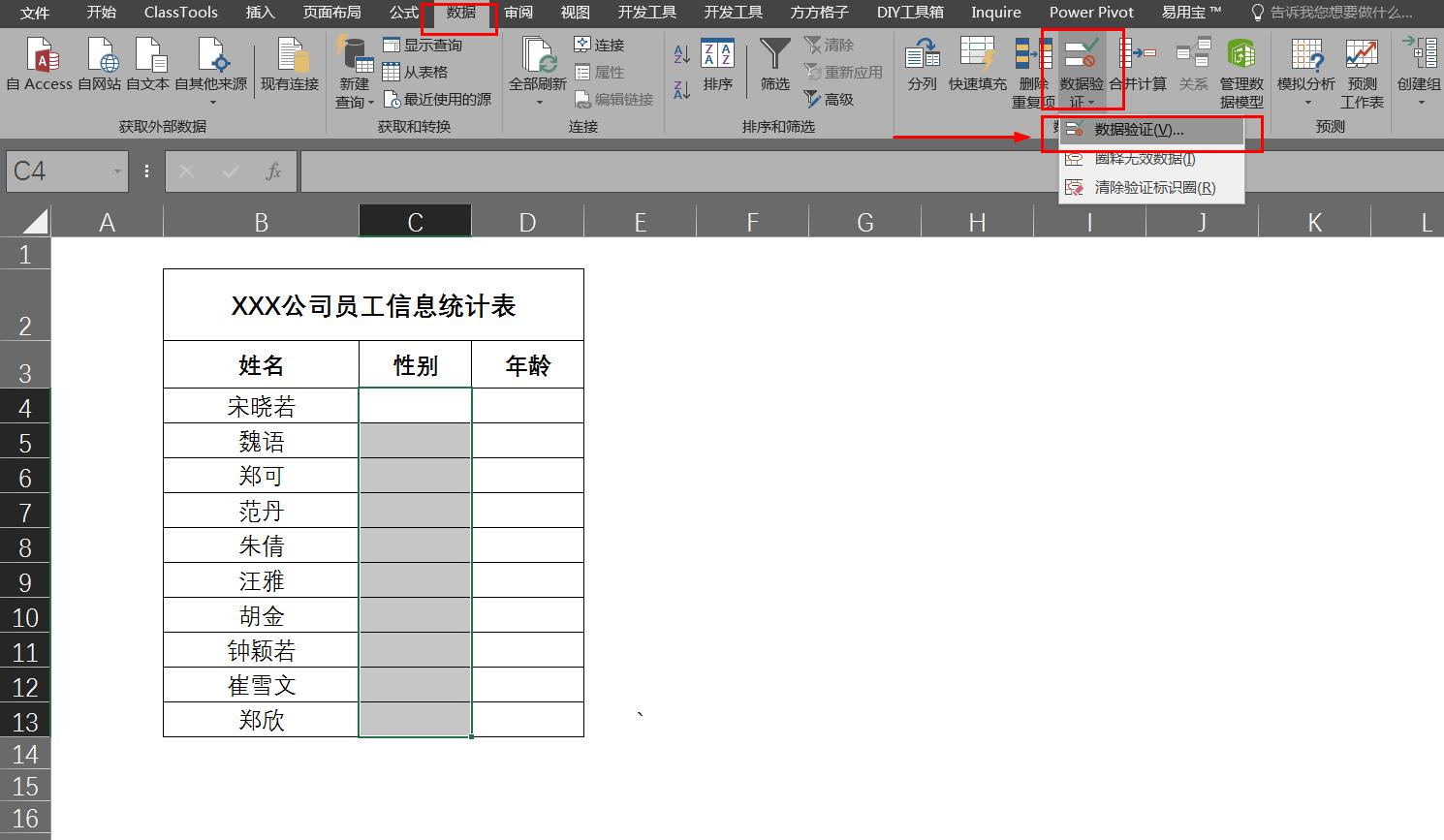Click the Insert Function fx icon
The width and height of the screenshot is (1444, 840).
273,171
